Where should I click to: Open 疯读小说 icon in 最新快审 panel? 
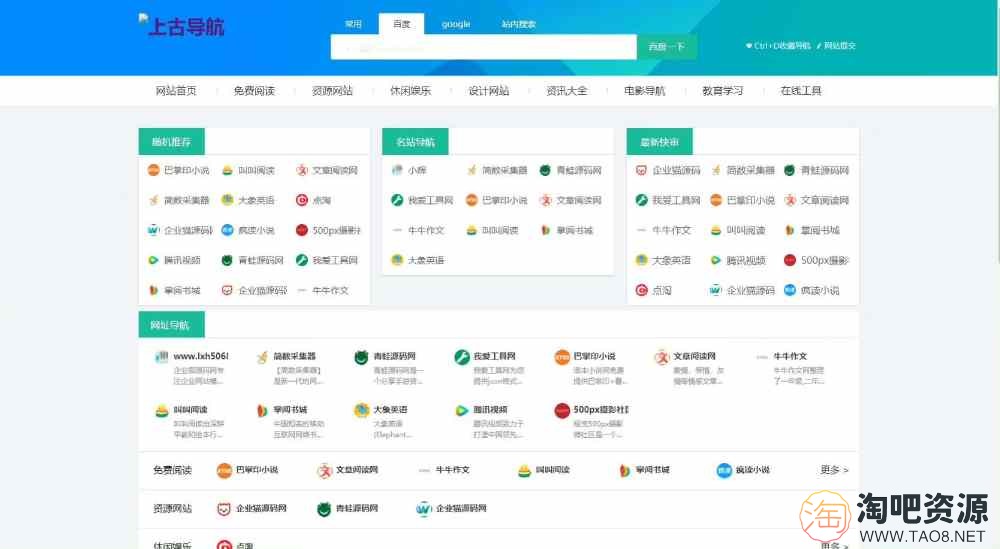tap(790, 290)
